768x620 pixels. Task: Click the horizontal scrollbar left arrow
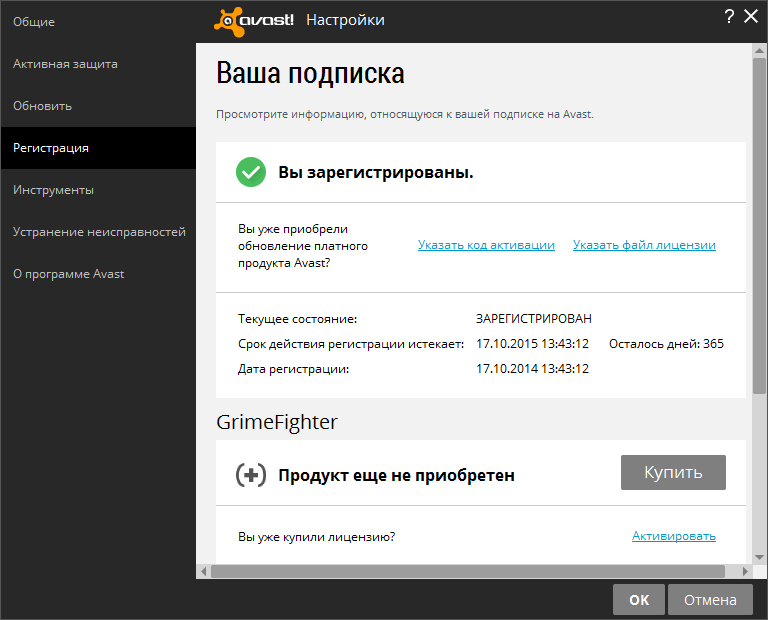point(203,571)
